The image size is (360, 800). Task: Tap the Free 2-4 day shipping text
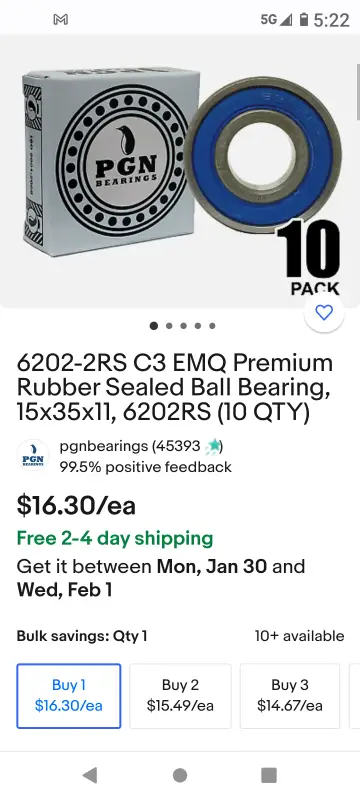point(115,538)
